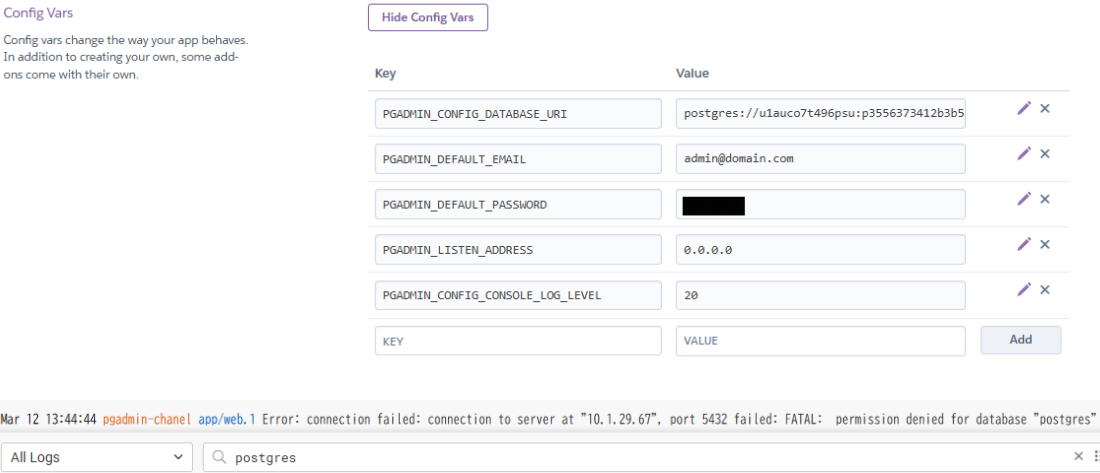Remove the PGADMIN_CONFIG_CONSOLE_LOG_LEVEL variable

1045,289
